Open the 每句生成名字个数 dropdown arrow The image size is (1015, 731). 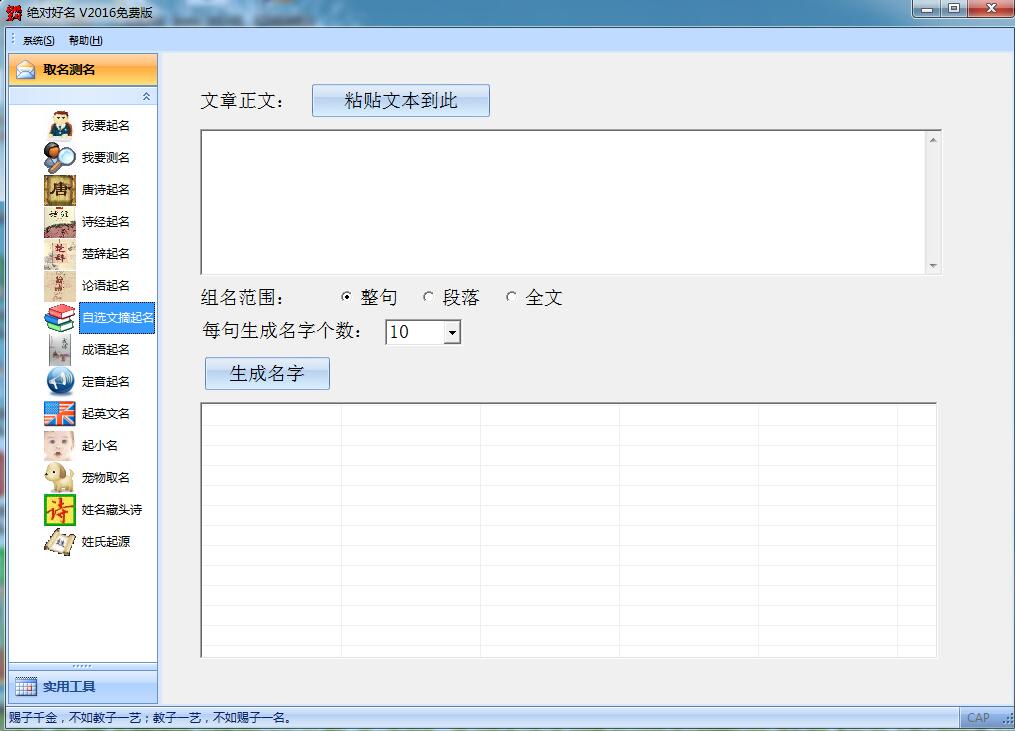(x=452, y=332)
